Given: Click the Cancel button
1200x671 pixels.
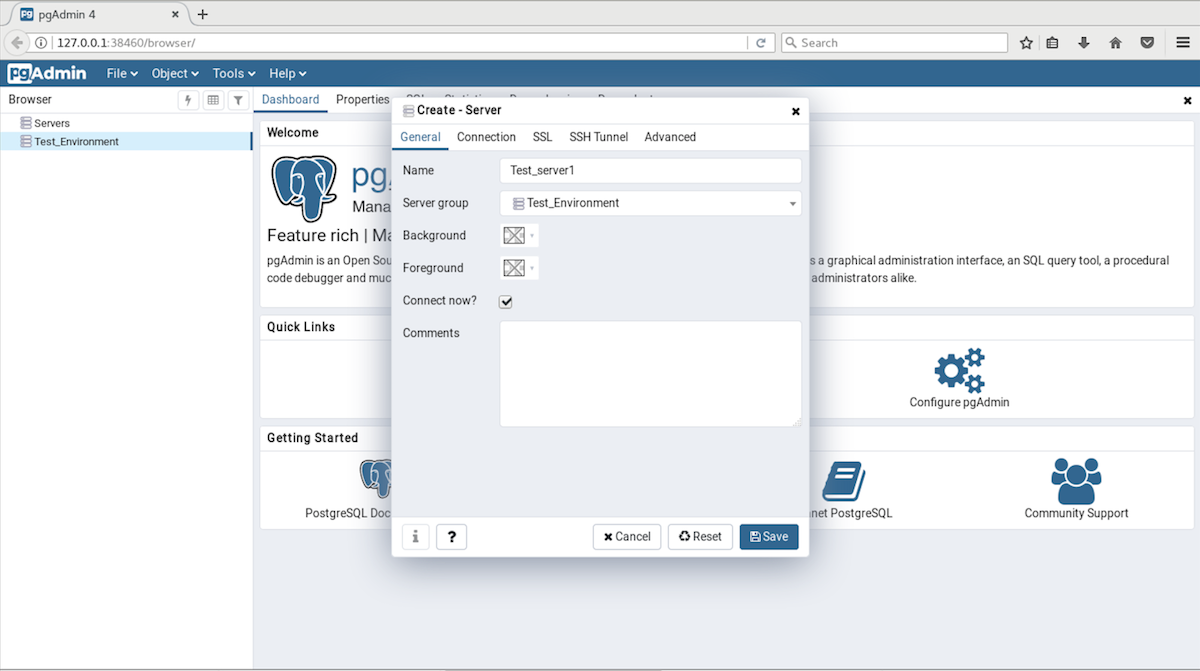Looking at the screenshot, I should click(x=626, y=537).
